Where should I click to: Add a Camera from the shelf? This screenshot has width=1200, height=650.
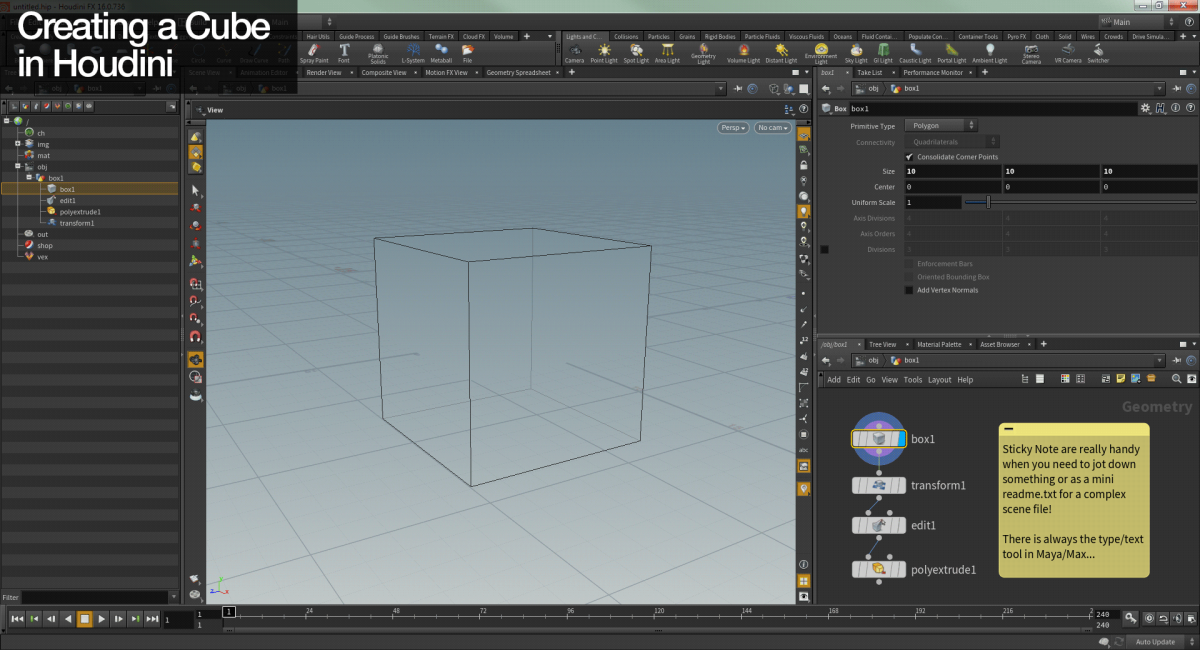coord(574,52)
